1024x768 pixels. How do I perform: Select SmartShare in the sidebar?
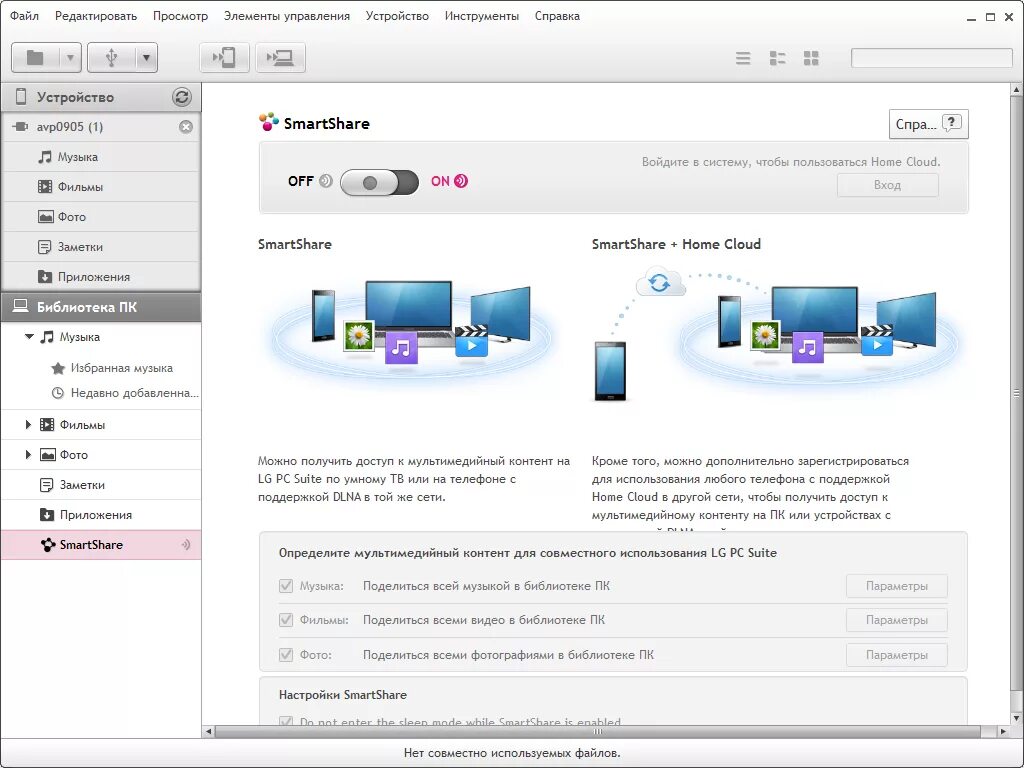[x=101, y=545]
